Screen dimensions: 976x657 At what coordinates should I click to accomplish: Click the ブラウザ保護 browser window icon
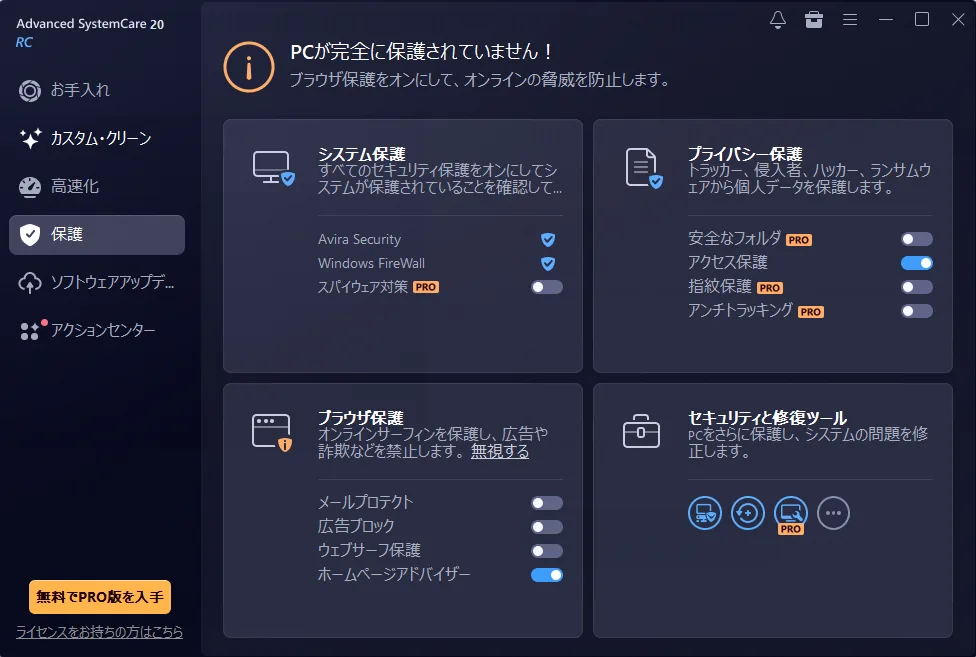pos(272,432)
